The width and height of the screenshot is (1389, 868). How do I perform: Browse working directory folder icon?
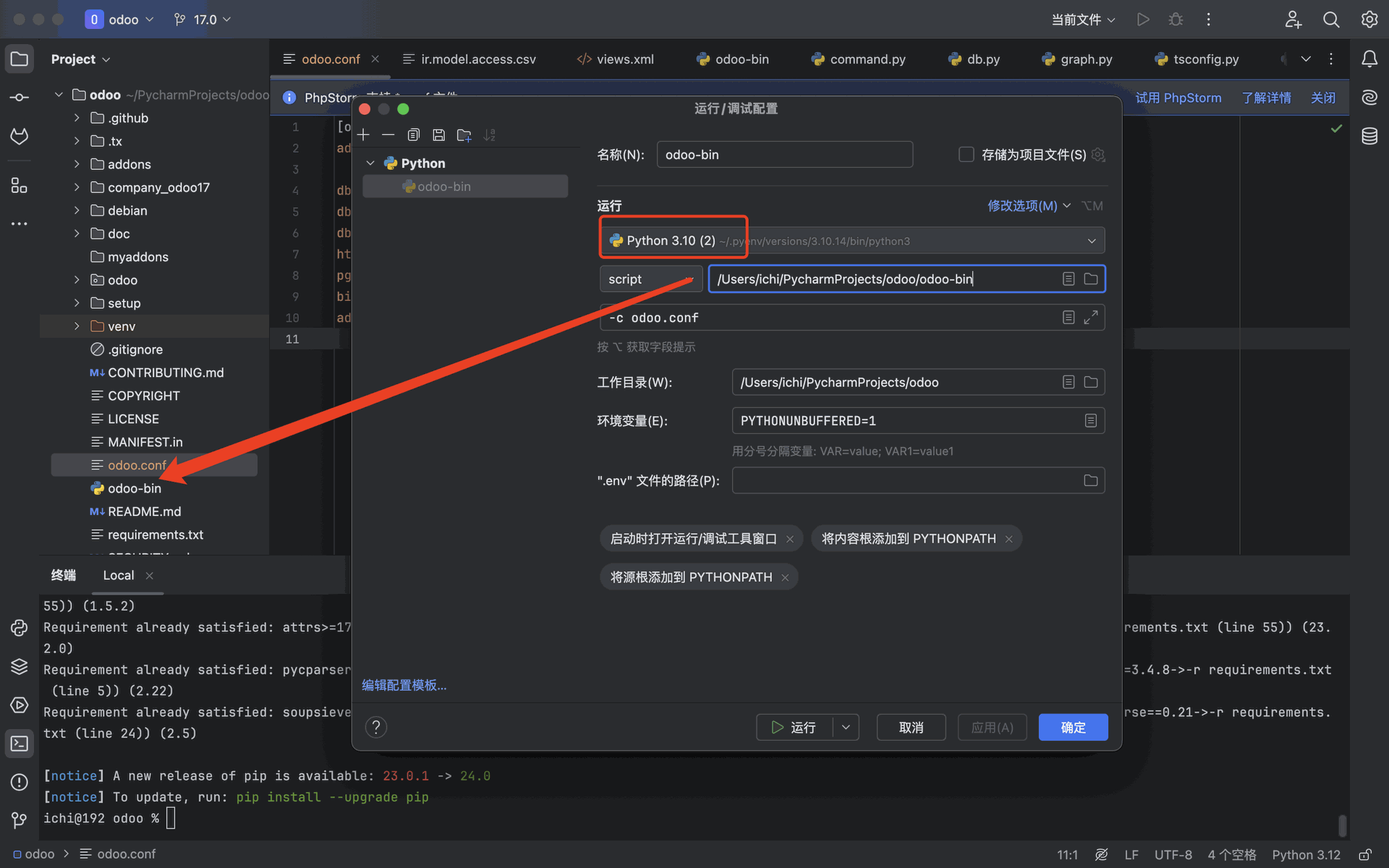click(1091, 382)
